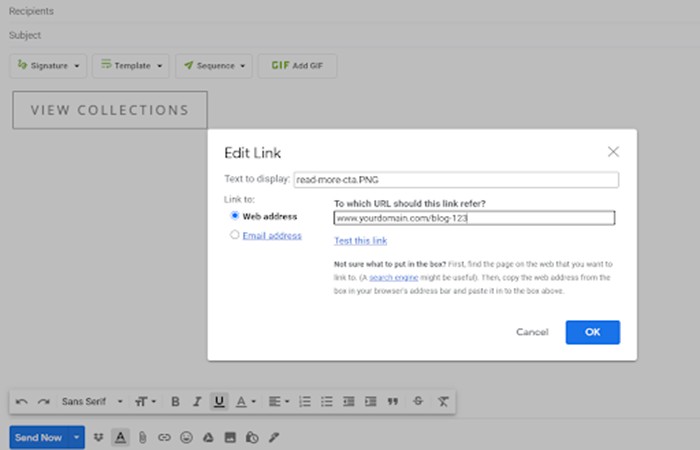
Task: Toggle the underline formatting button
Action: tap(218, 401)
